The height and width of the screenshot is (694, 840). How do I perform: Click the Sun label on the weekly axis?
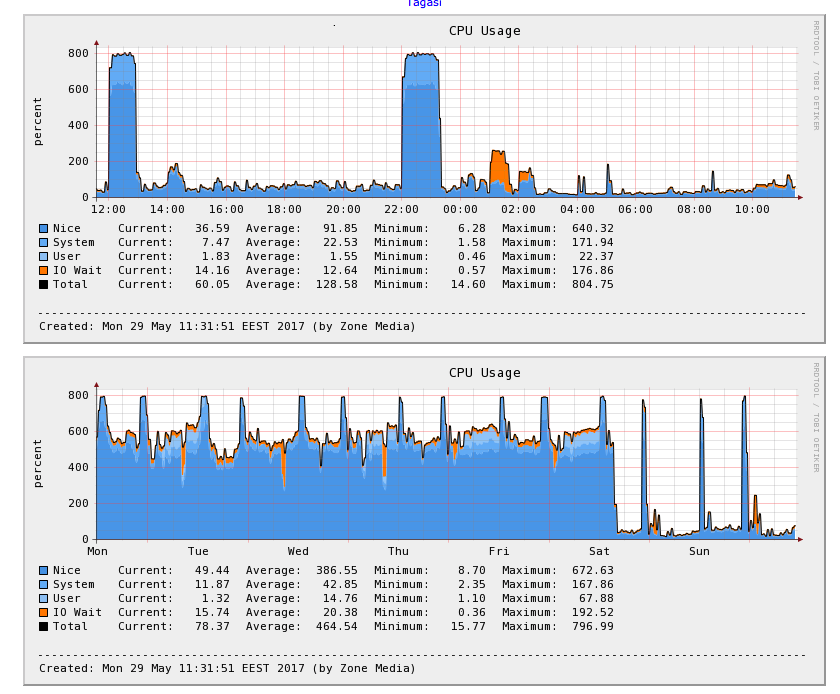pos(699,551)
